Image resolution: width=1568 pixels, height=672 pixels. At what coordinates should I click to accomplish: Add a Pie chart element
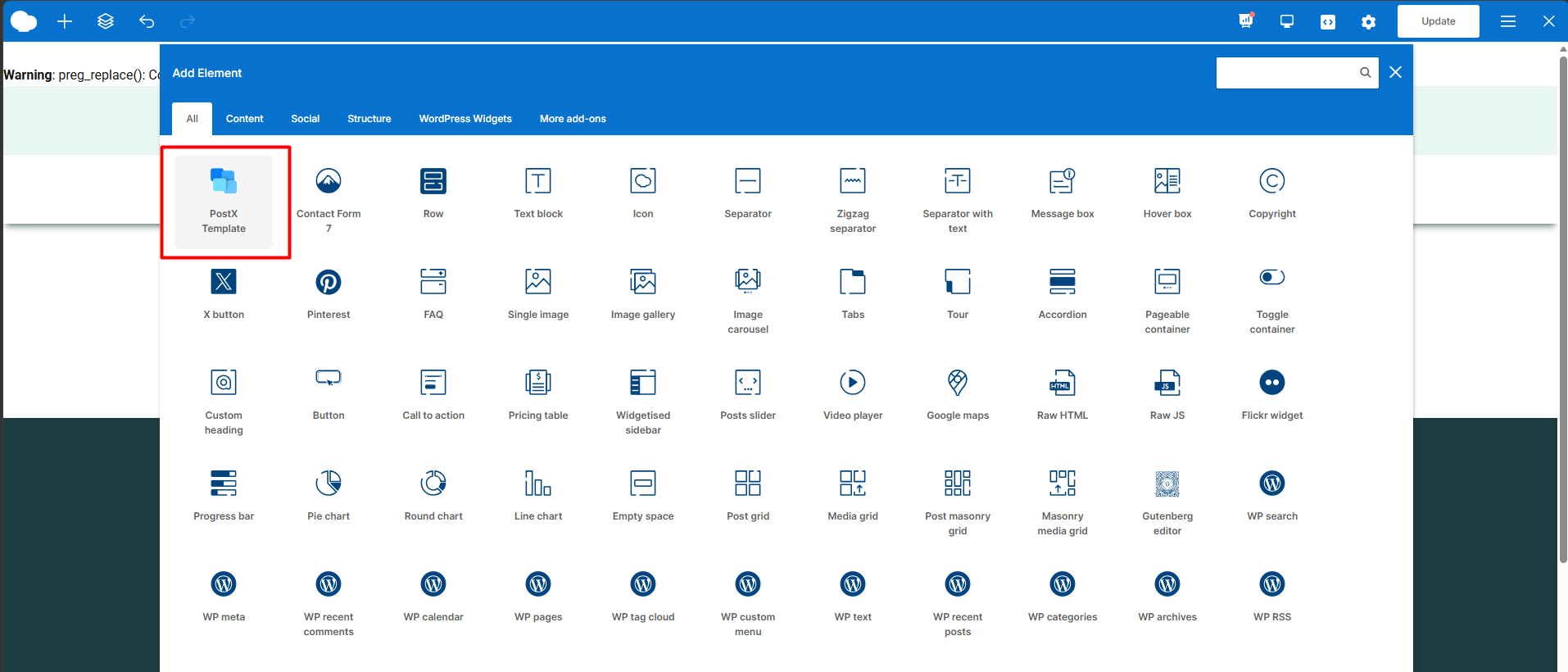[x=329, y=497]
